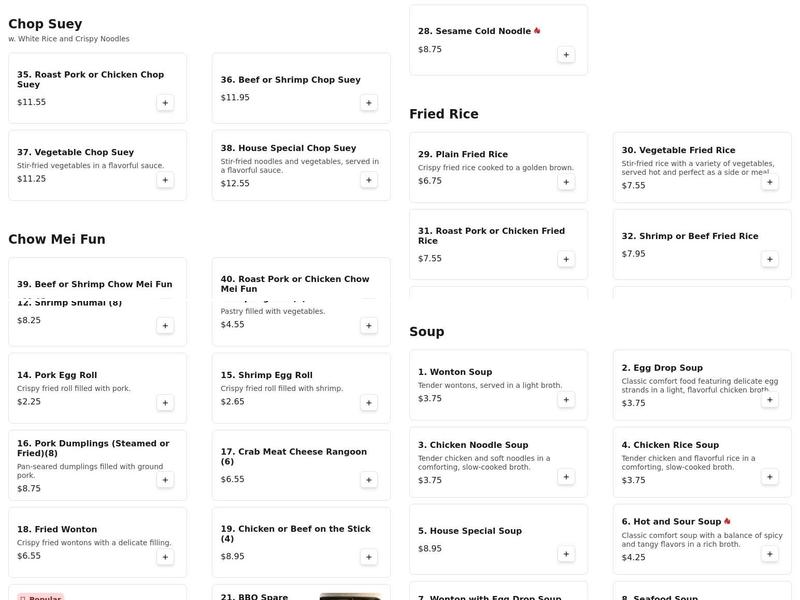
Task: Add Sesame Cold Noodle to cart
Action: point(566,55)
